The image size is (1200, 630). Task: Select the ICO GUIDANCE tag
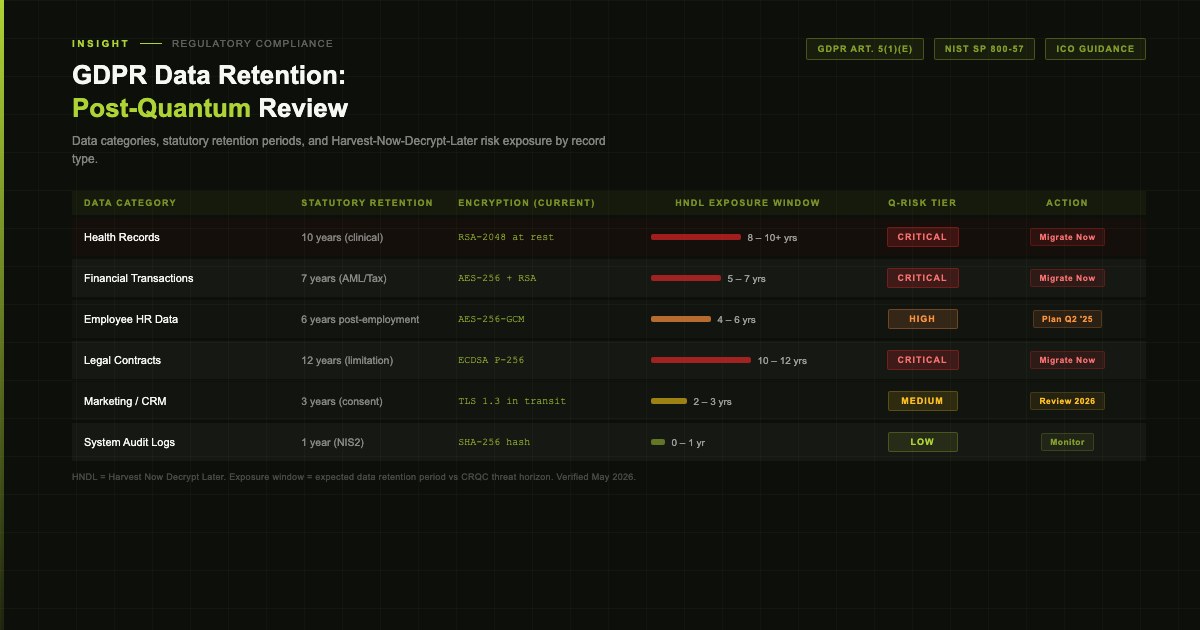[1095, 49]
